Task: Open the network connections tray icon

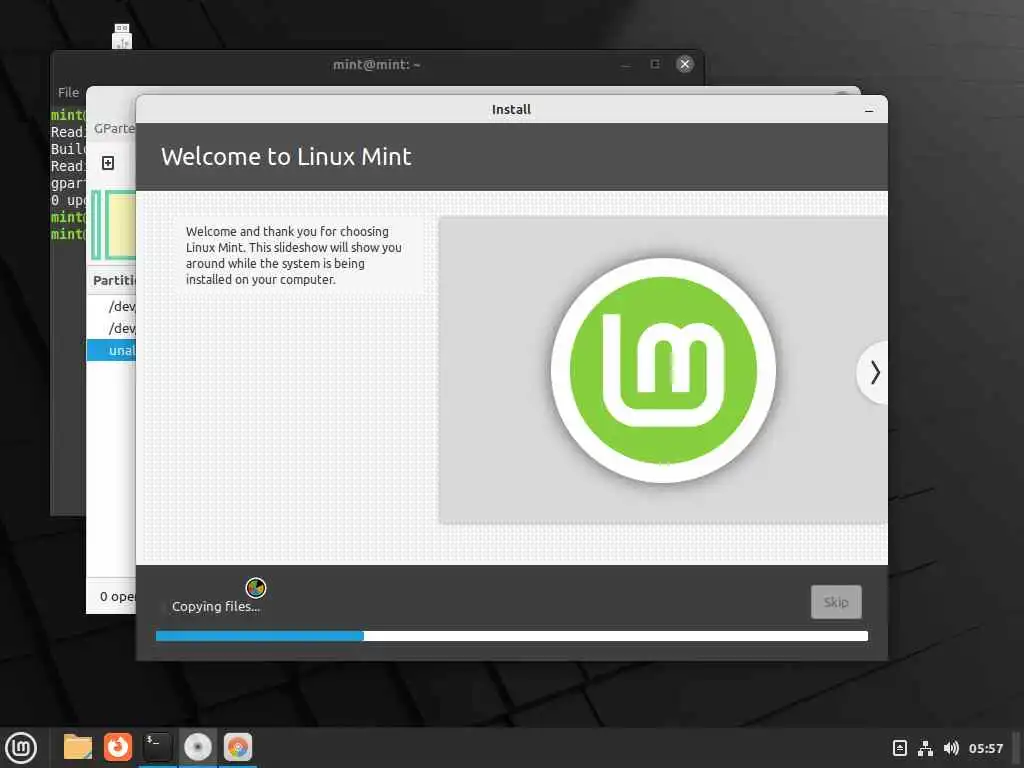Action: coord(925,748)
